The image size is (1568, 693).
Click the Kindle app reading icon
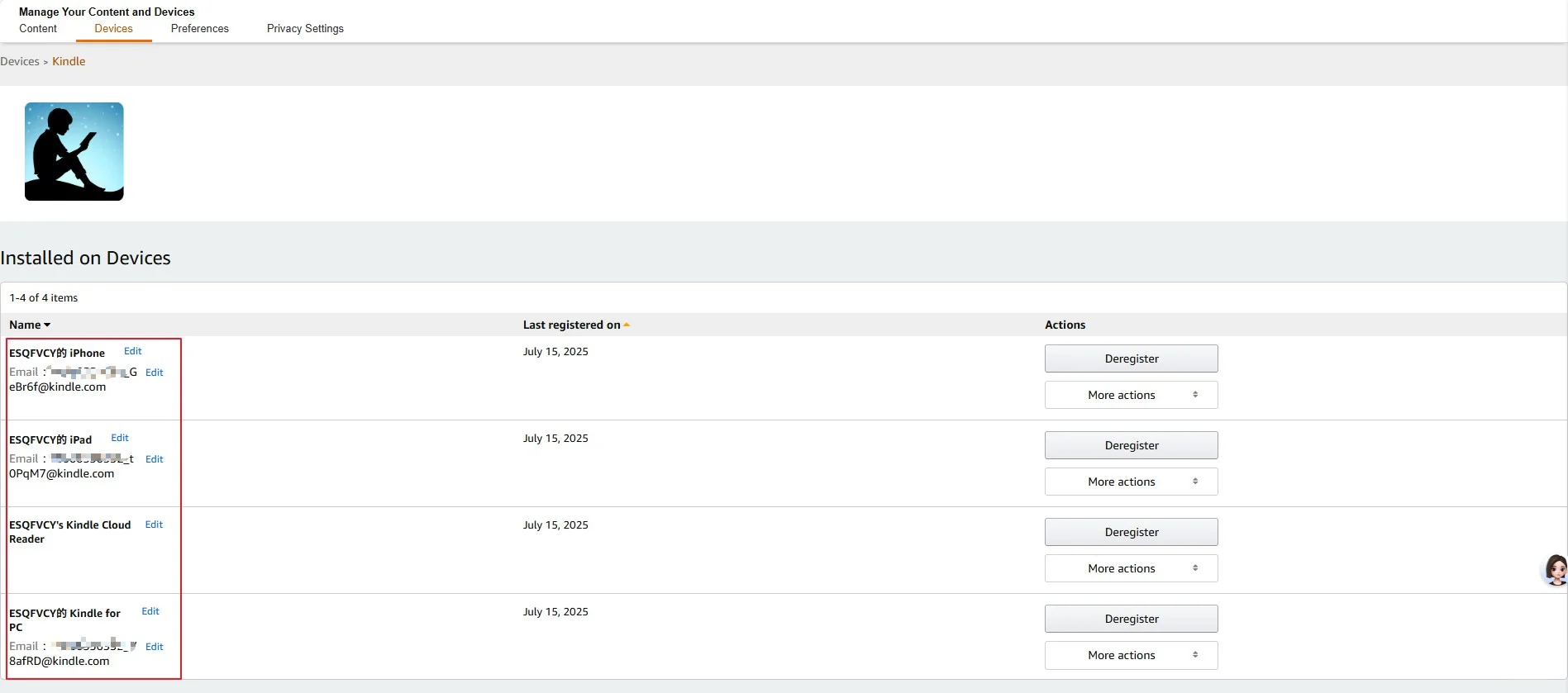(74, 151)
